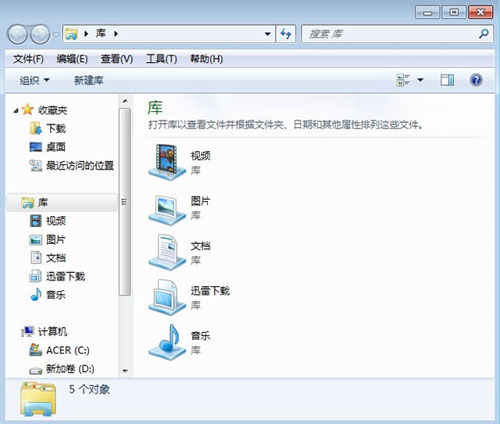Open recent pages dropdown beside navigation arrows
The image size is (500, 424).
pos(56,34)
